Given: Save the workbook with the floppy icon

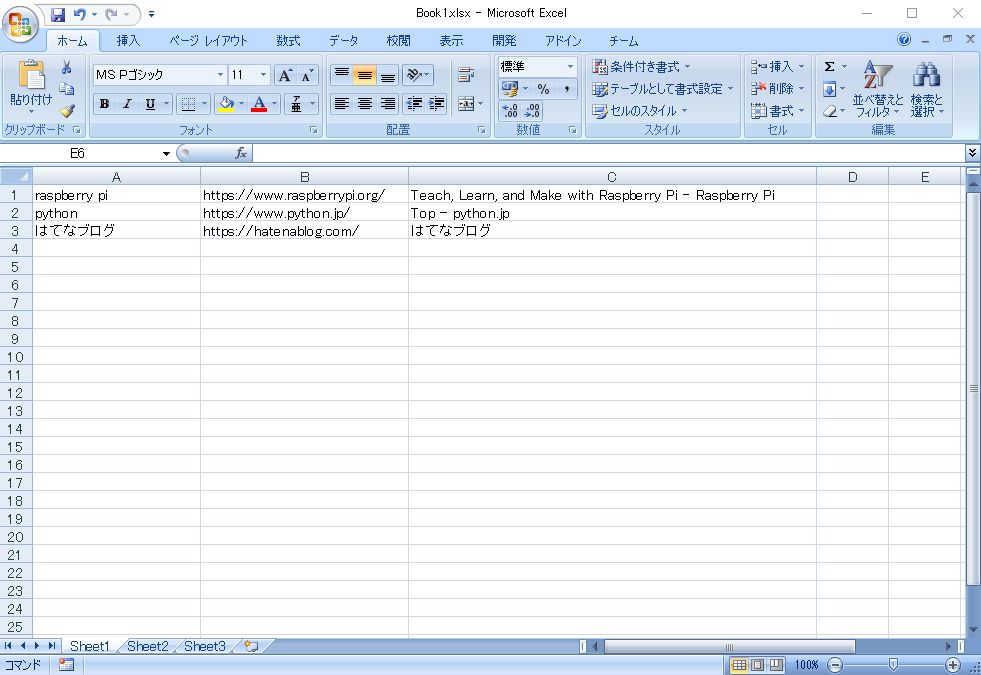Looking at the screenshot, I should 58,14.
